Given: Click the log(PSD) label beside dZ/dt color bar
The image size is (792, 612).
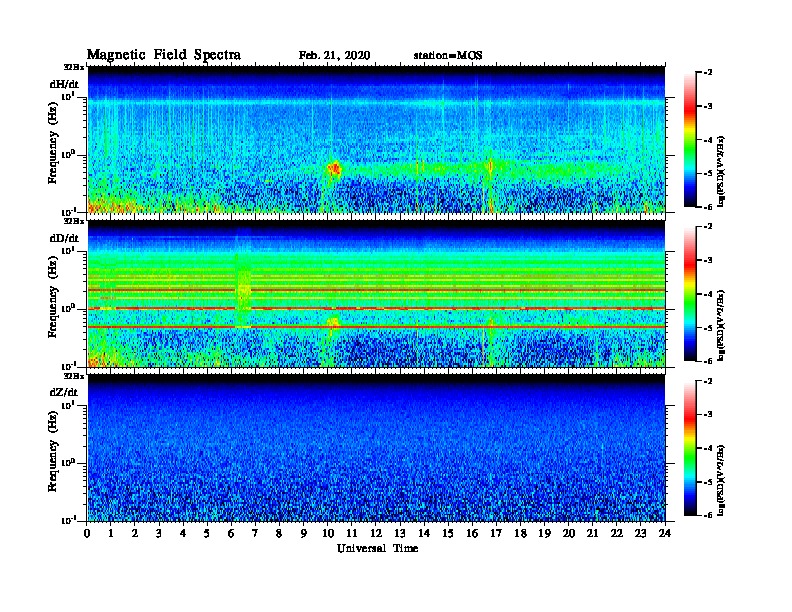Looking at the screenshot, I should click(721, 480).
